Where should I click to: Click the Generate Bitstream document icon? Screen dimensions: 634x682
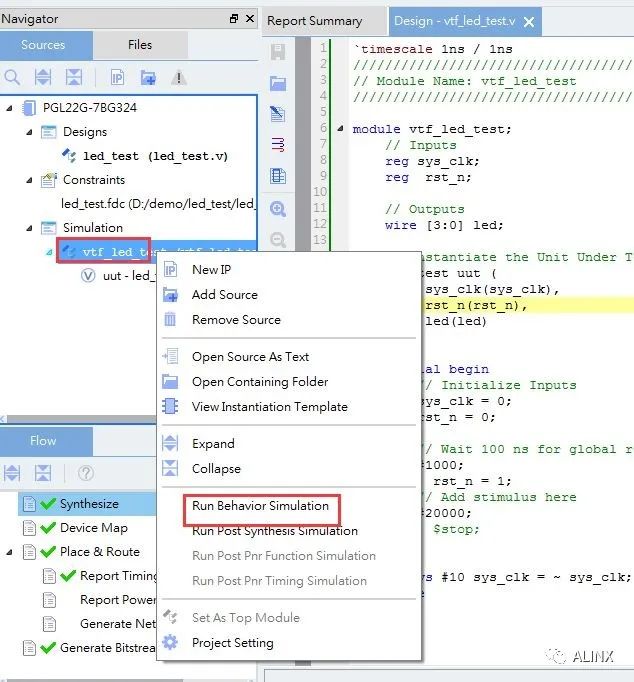[29, 648]
